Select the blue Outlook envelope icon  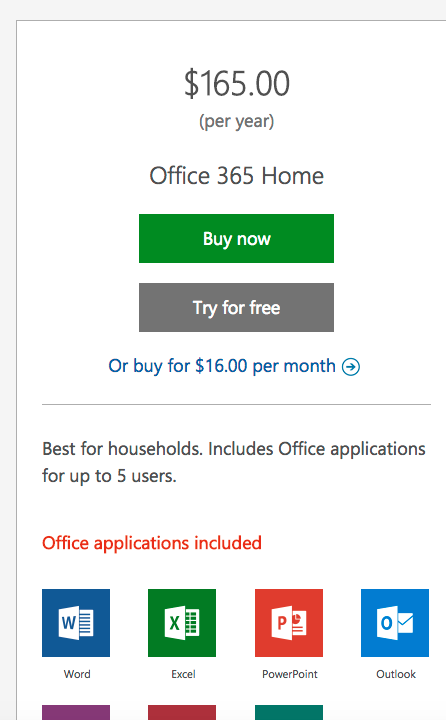coord(395,623)
